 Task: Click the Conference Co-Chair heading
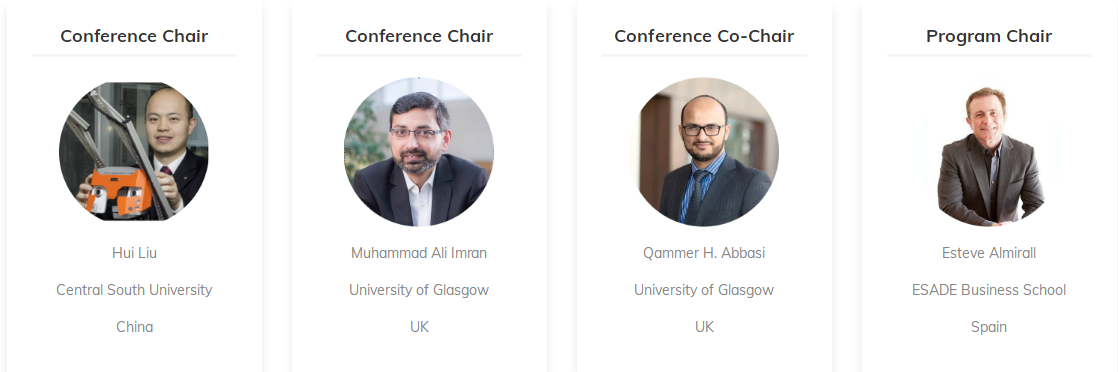pyautogui.click(x=704, y=36)
